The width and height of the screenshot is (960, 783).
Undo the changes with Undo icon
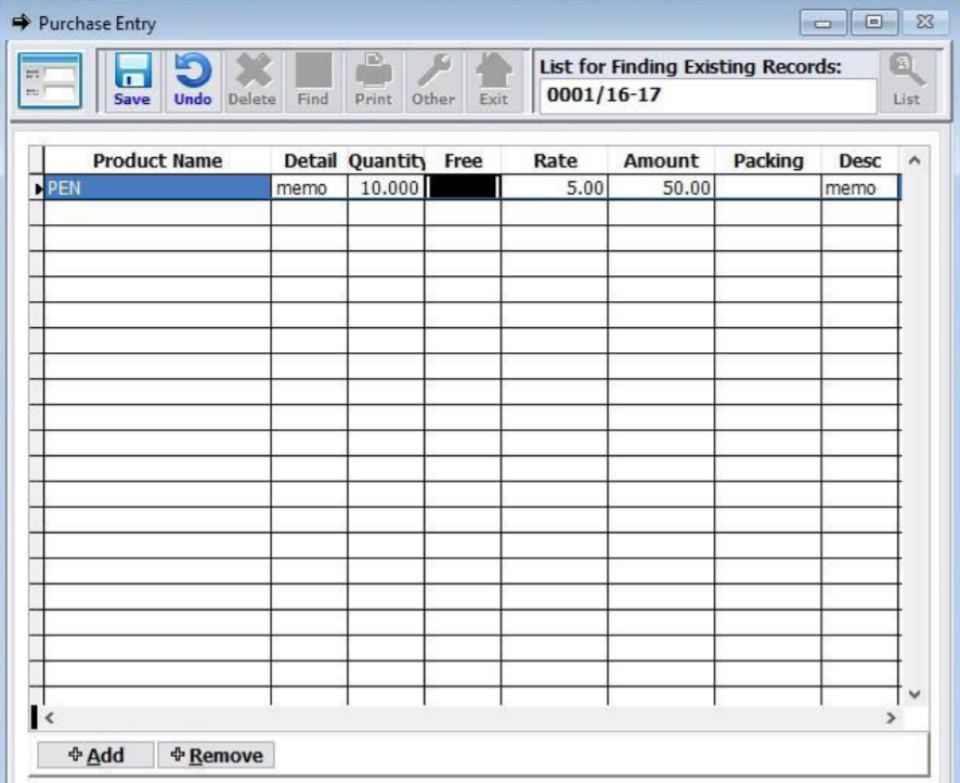193,81
